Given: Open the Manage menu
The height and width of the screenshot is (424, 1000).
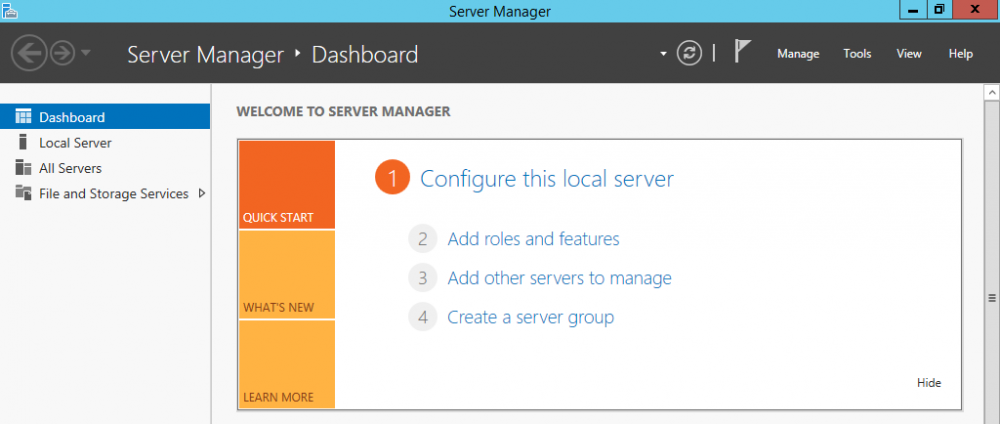Looking at the screenshot, I should coord(798,54).
